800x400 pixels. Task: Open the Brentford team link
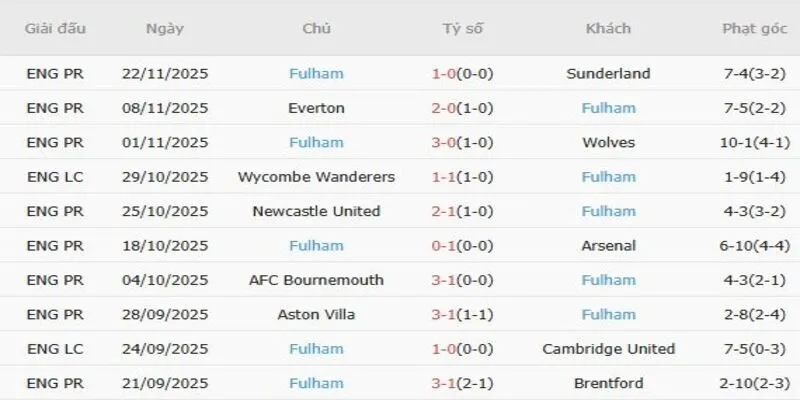pos(608,383)
